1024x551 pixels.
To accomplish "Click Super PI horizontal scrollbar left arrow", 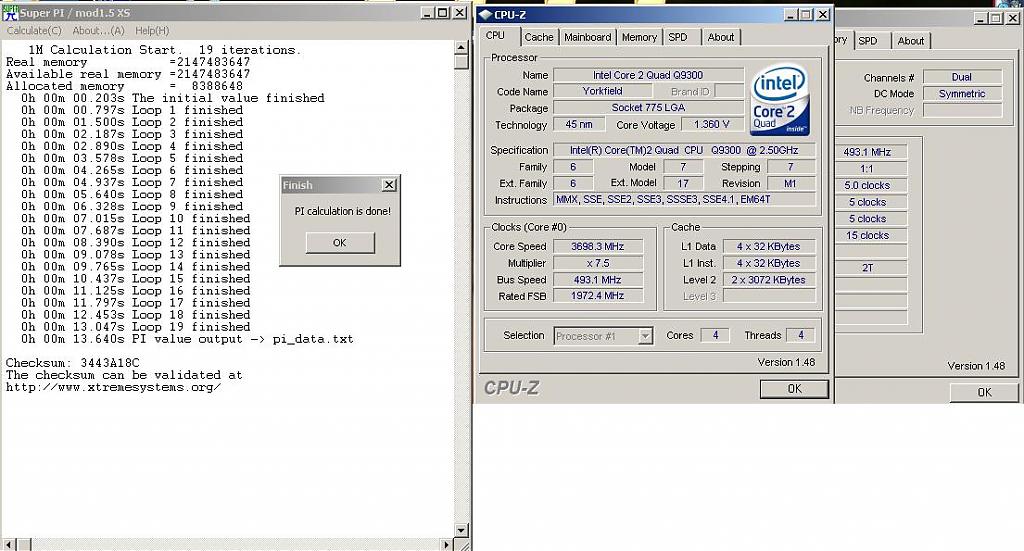I will pyautogui.click(x=8, y=544).
